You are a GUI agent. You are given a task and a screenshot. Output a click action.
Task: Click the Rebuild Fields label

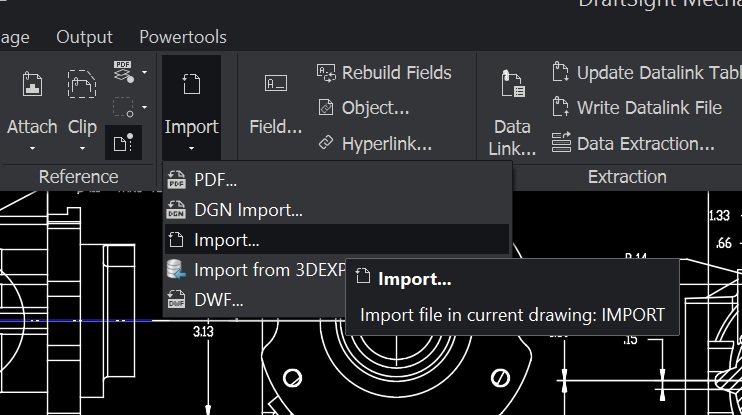point(397,73)
